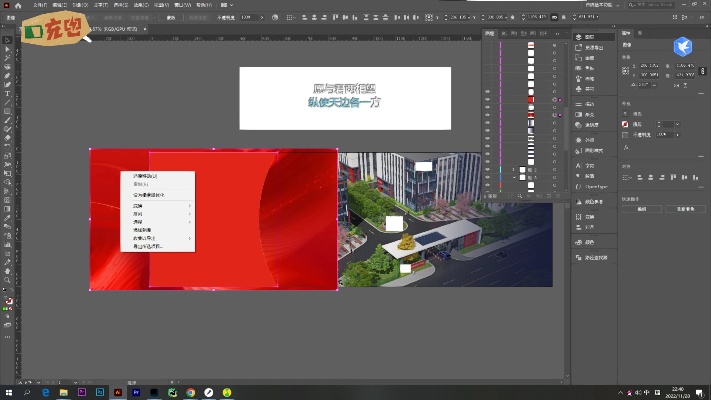
Task: Select the Eraser tool
Action: tap(7, 138)
